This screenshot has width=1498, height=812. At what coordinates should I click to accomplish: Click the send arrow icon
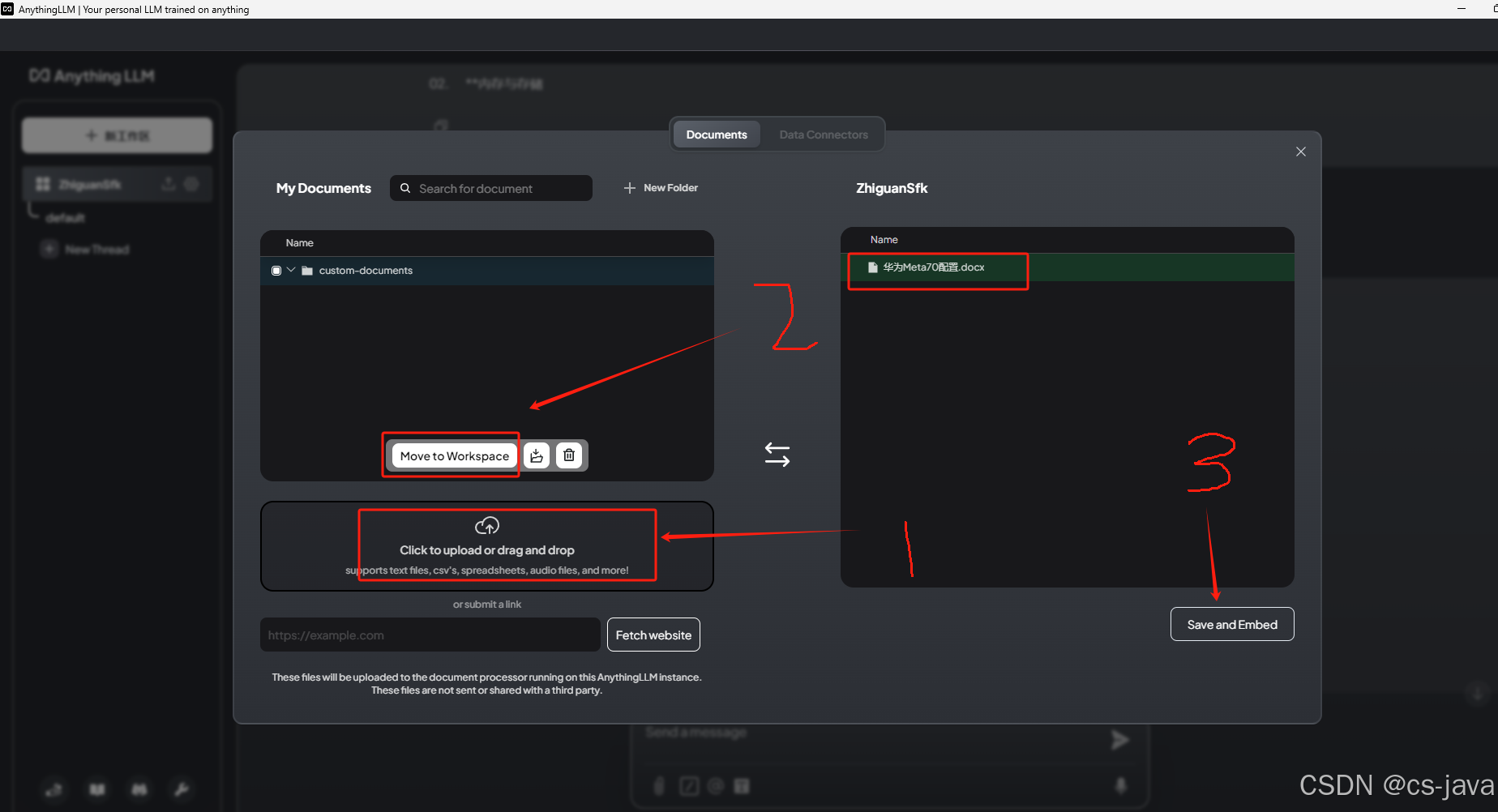tap(1120, 740)
